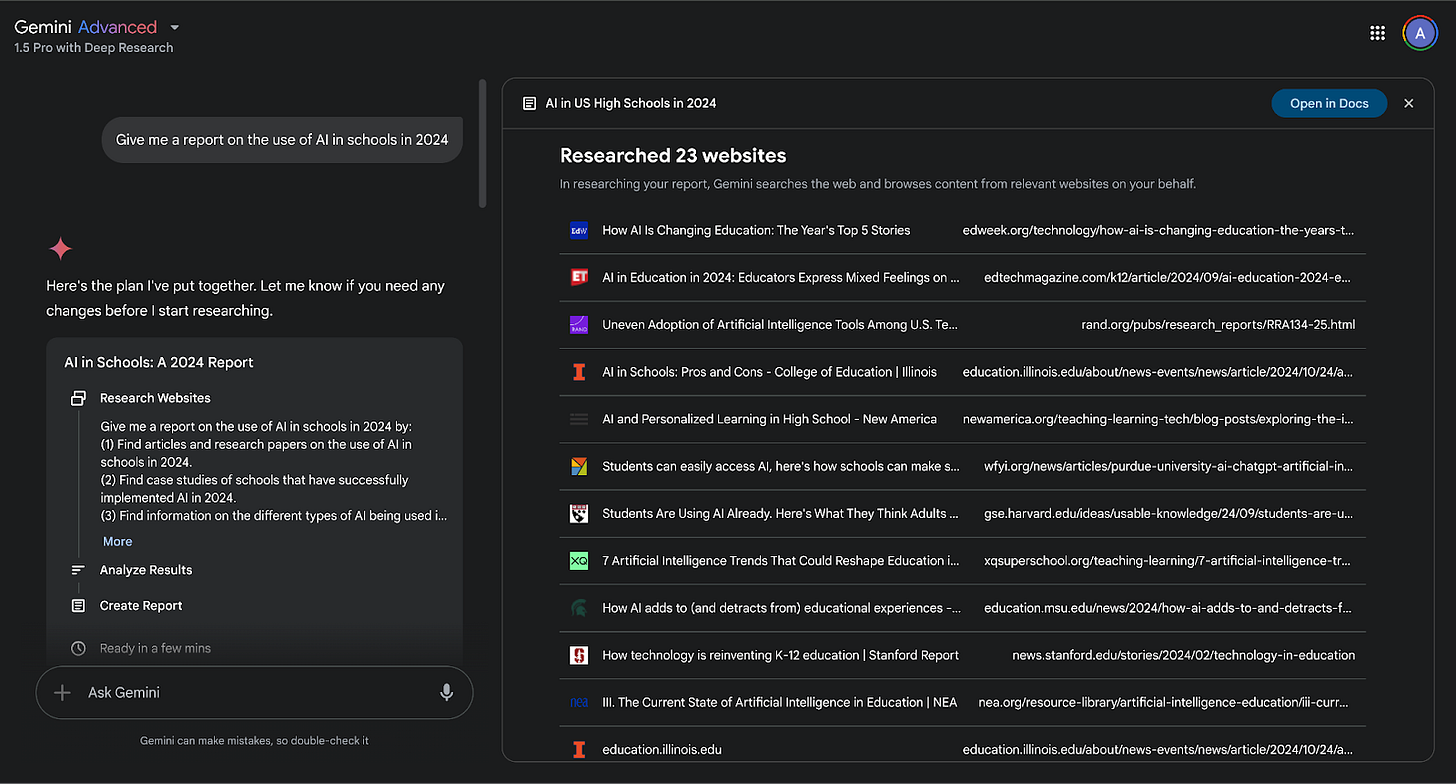Click the newamerica.org URL text
This screenshot has width=1456, height=784.
(x=1158, y=419)
